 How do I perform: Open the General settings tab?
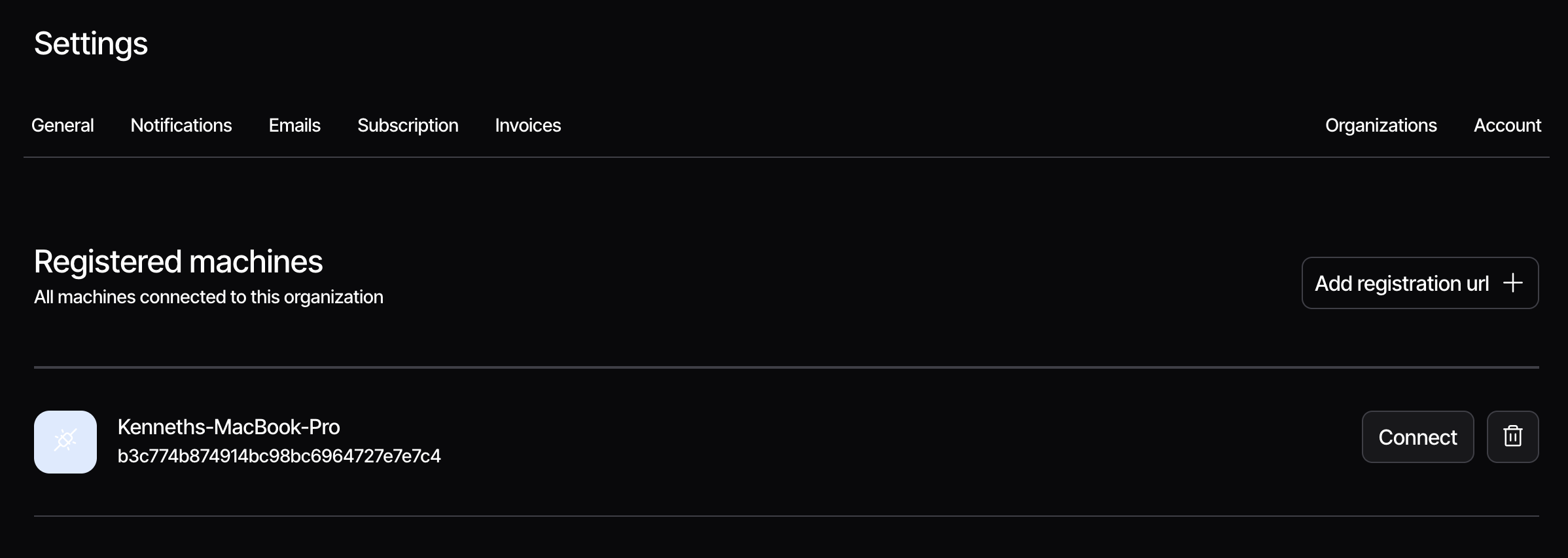pyautogui.click(x=63, y=125)
